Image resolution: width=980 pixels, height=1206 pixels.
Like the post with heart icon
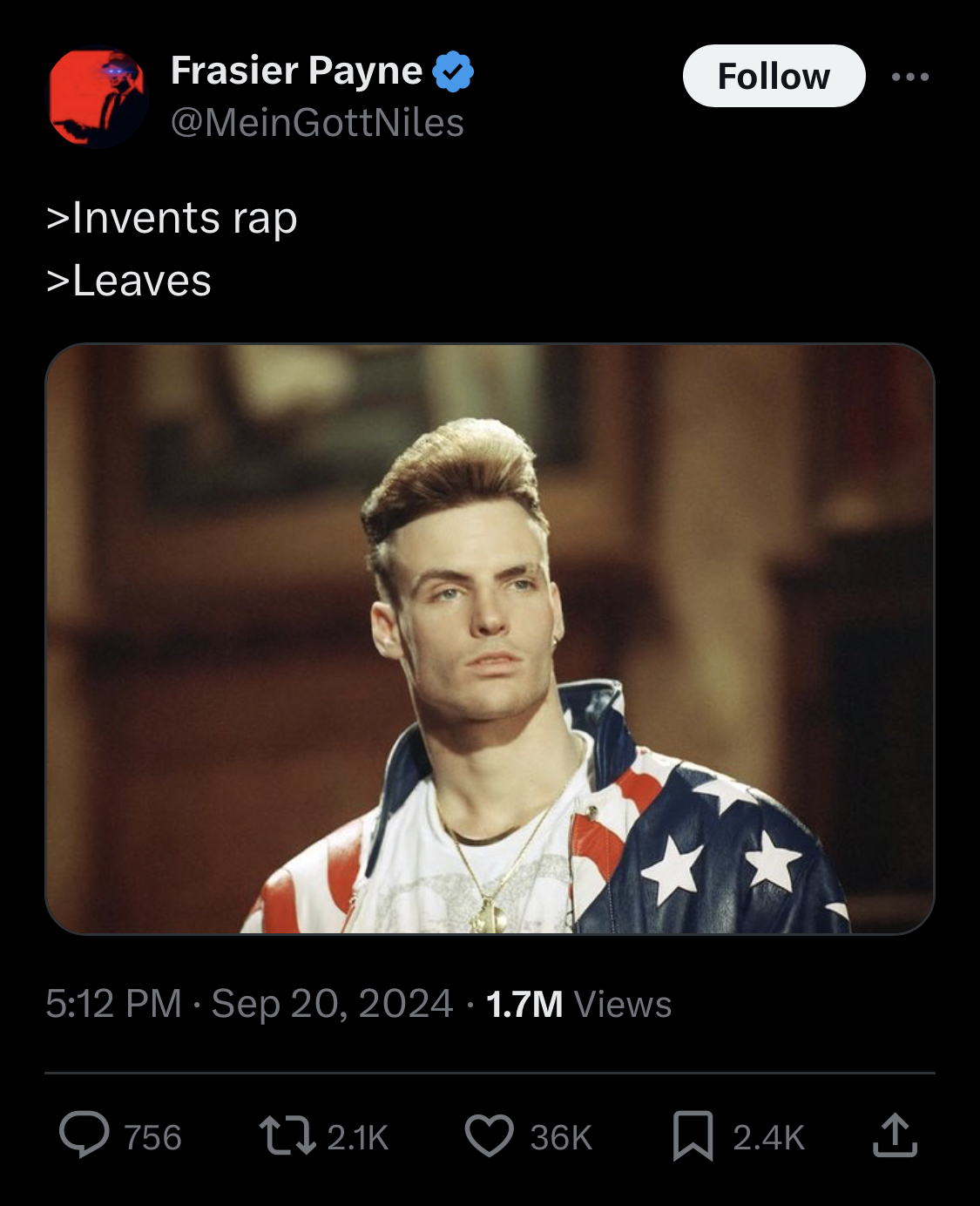tap(490, 1136)
